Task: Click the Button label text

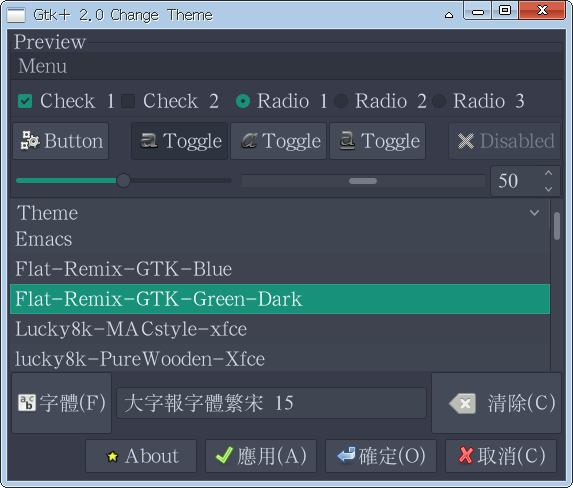Action: 73,141
